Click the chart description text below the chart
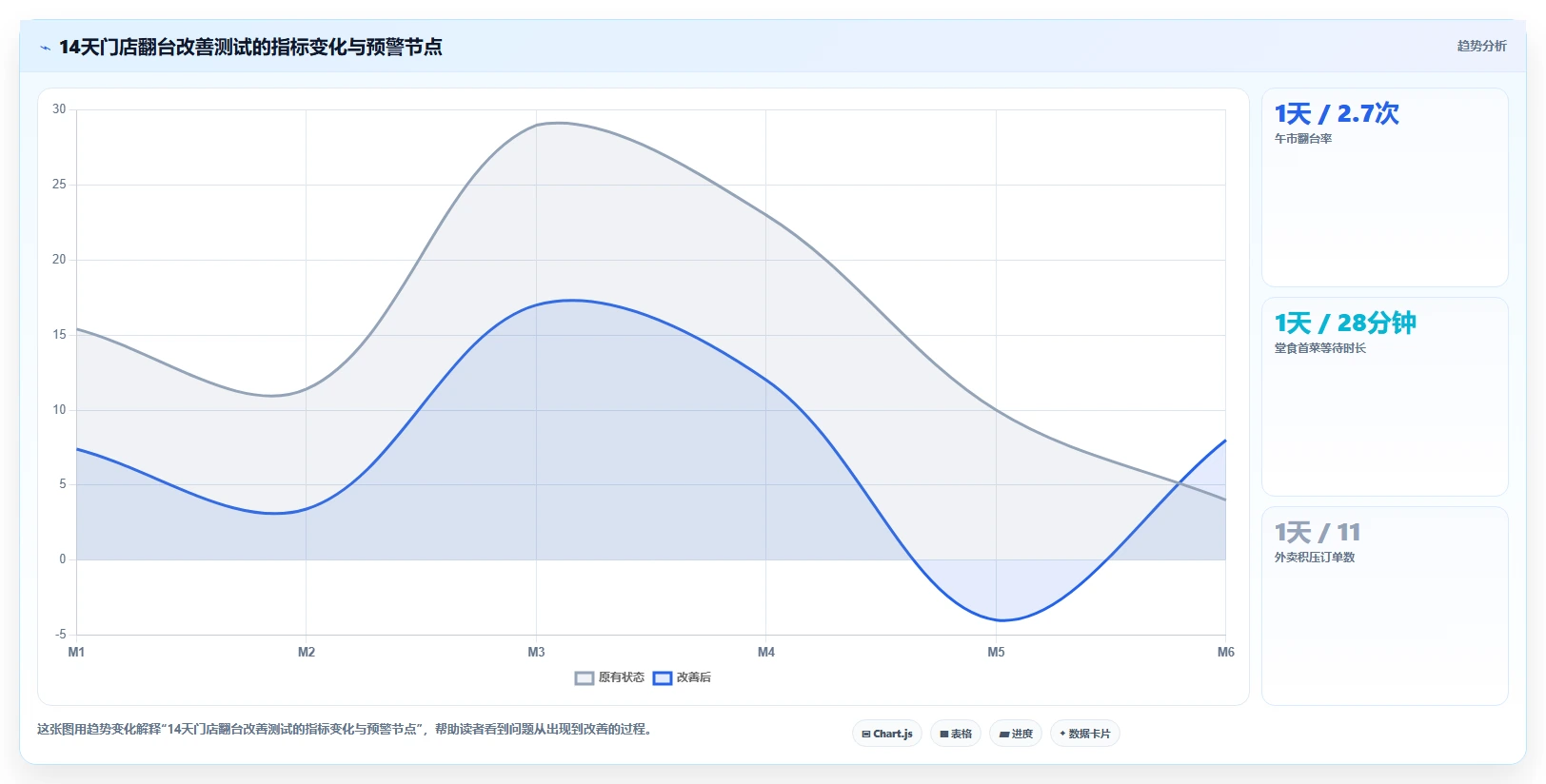Screen dimensions: 1546x784 point(345,729)
